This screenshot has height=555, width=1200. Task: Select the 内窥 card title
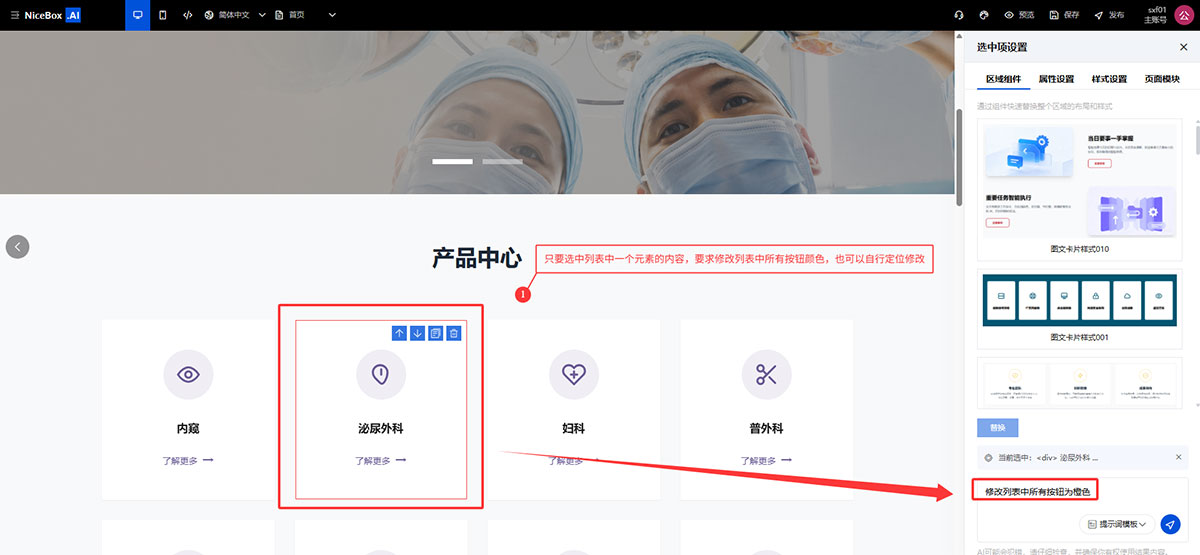point(188,428)
